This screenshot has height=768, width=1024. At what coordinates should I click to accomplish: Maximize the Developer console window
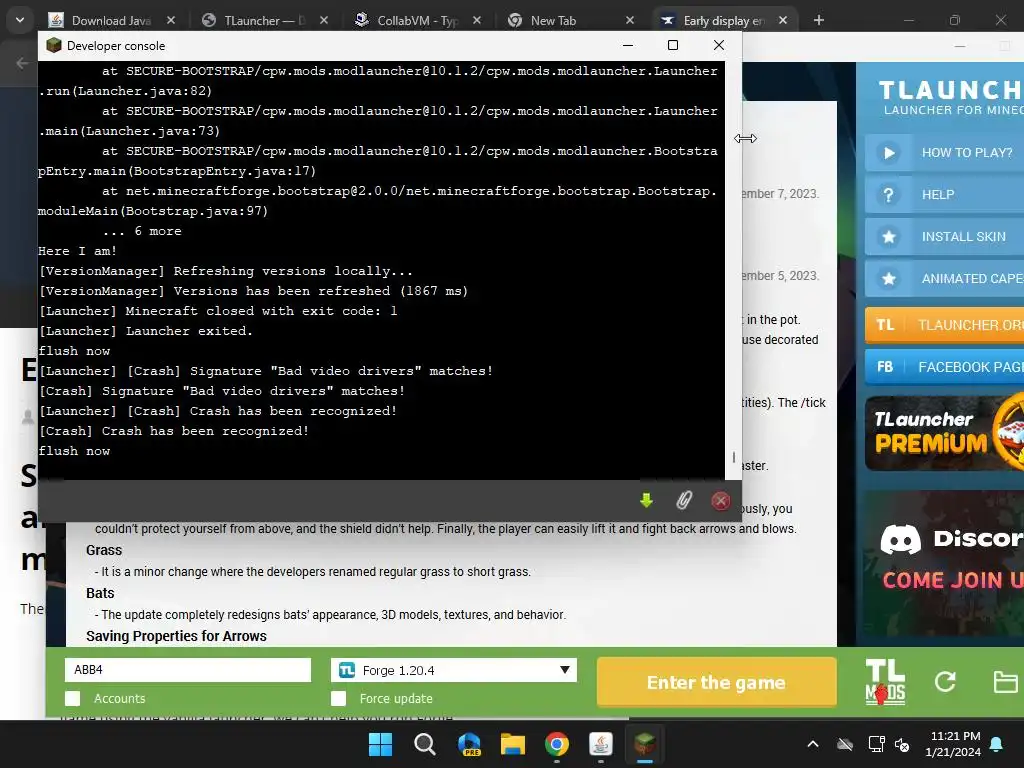pyautogui.click(x=673, y=45)
